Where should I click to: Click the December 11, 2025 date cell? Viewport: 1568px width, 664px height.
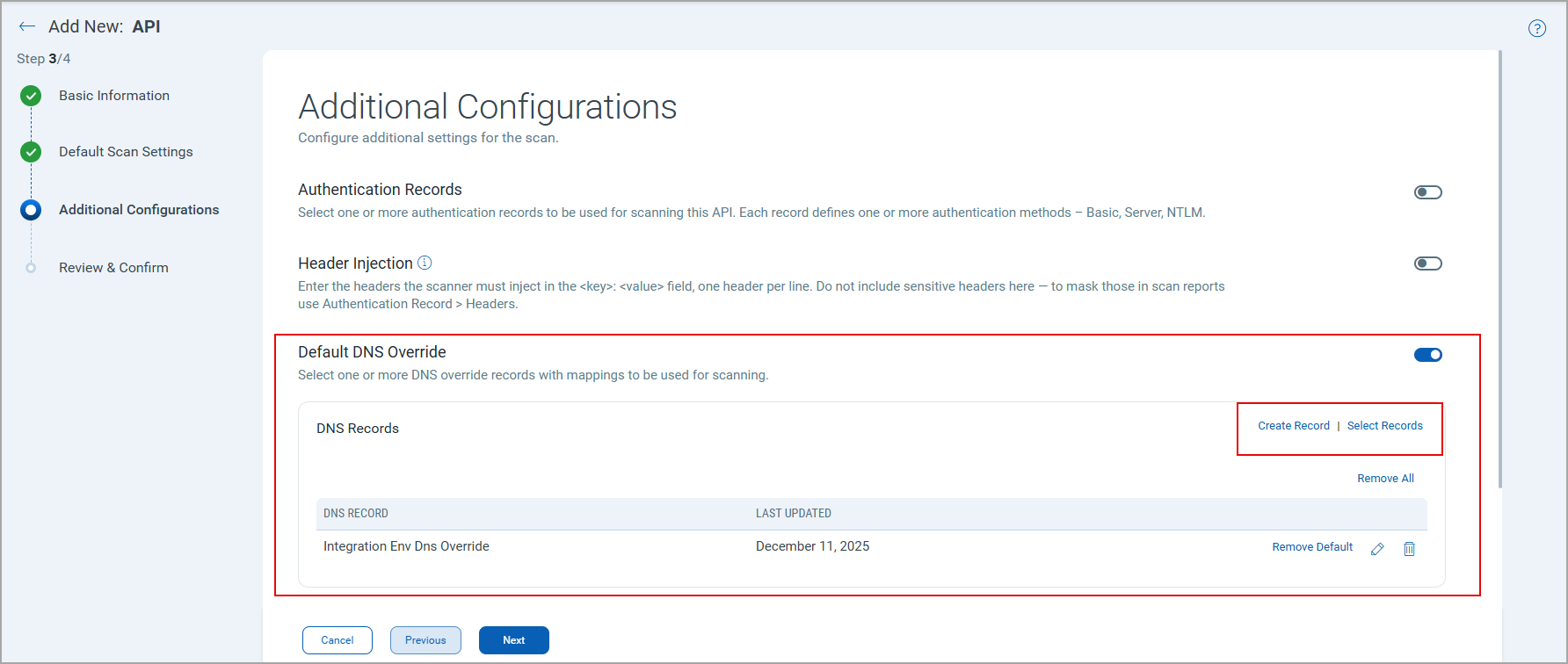tap(812, 546)
